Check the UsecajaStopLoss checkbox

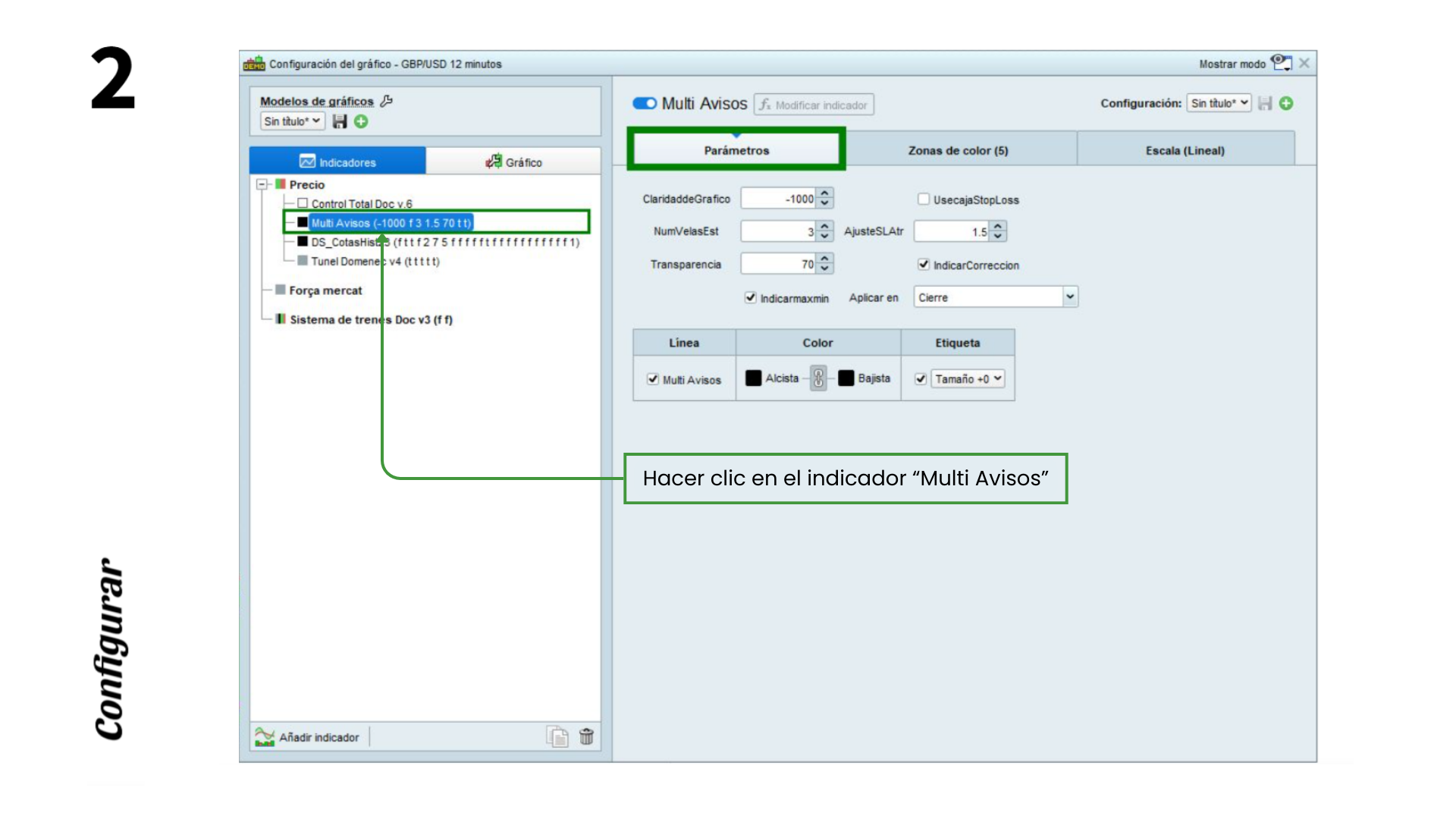(x=924, y=199)
